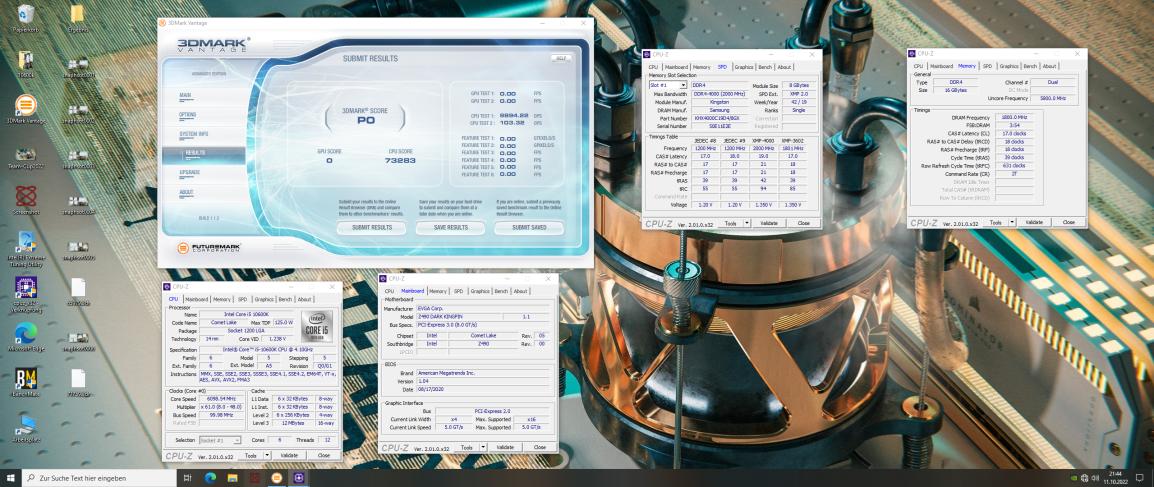
Task: Click the Save Results button in 3DMark
Action: click(x=450, y=228)
